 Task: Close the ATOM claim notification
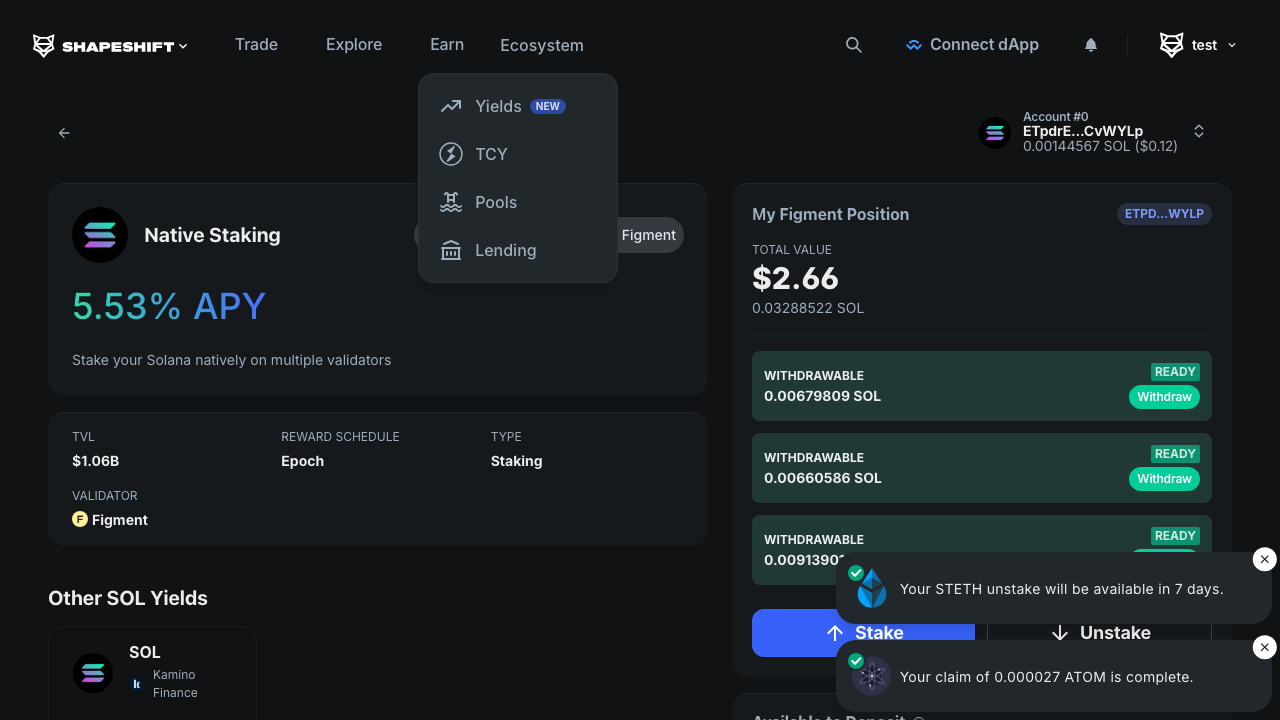pos(1264,648)
